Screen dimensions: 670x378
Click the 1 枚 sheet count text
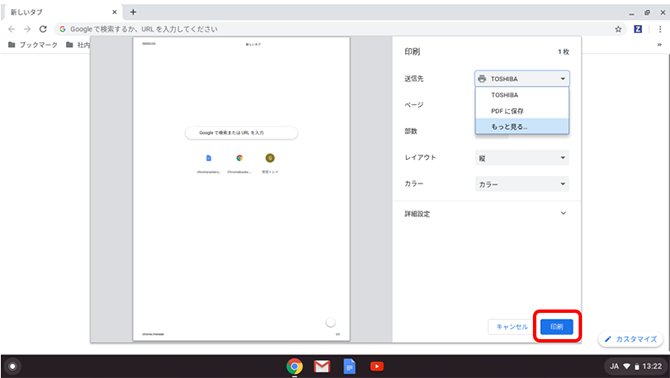click(564, 52)
